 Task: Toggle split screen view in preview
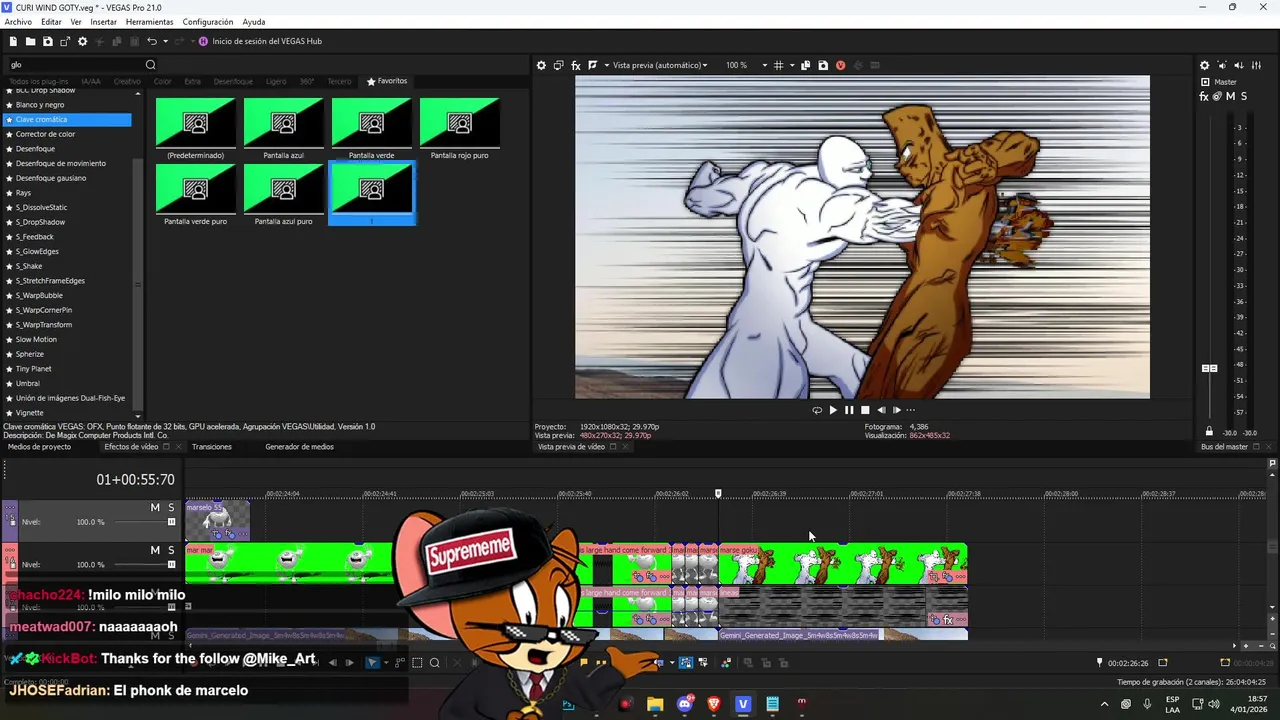[593, 65]
